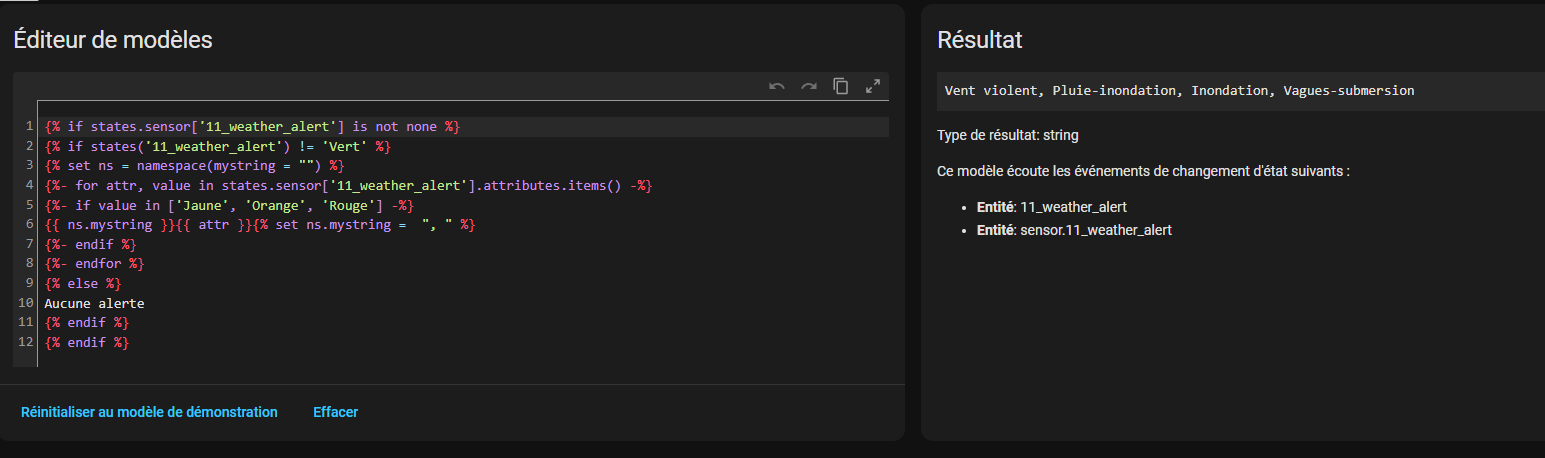Click the undo arrow in the editor toolbar
Image resolution: width=1545 pixels, height=458 pixels.
point(777,87)
